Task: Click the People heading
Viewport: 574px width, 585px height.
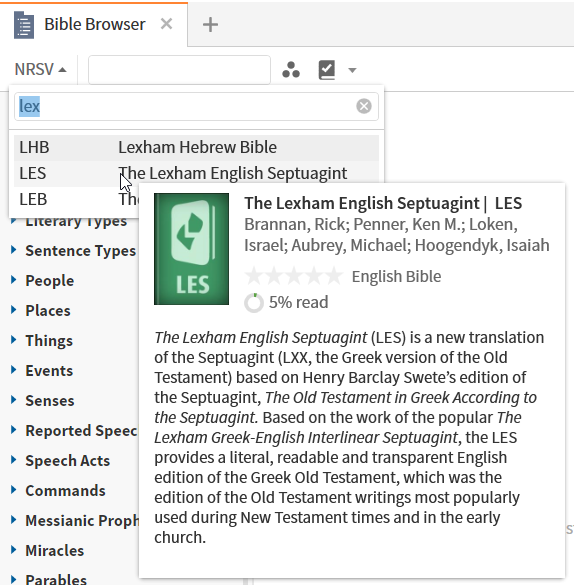Action: (50, 281)
